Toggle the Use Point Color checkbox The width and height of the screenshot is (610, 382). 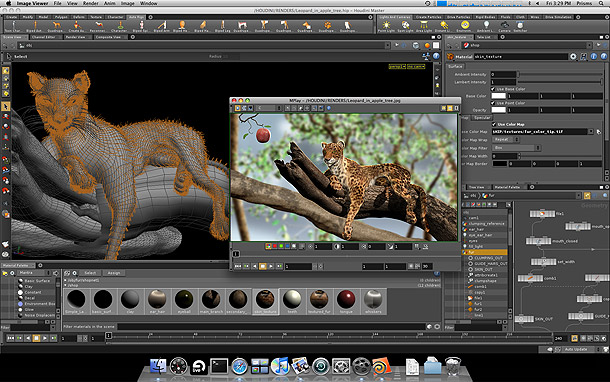pyautogui.click(x=493, y=103)
